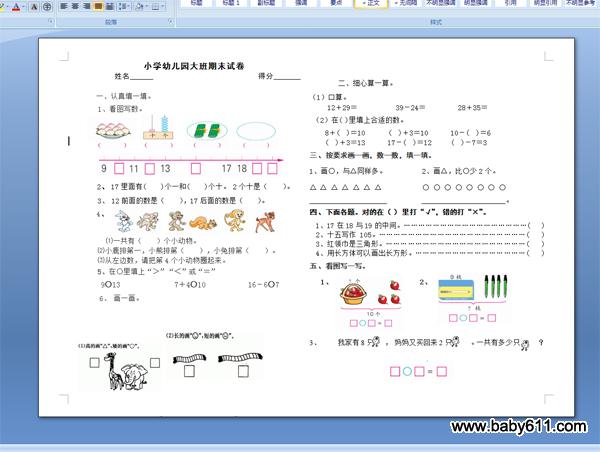This screenshot has height=452, width=600.
Task: Click the text 9○13 comparison
Action: click(110, 285)
